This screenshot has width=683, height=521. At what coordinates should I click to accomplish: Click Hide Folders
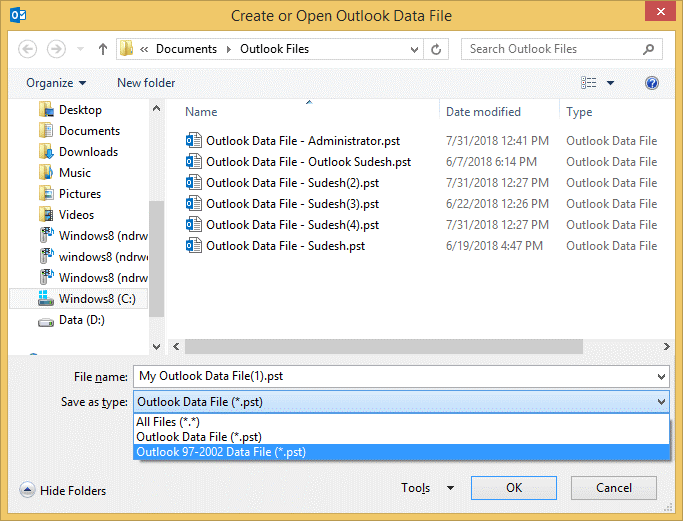click(63, 491)
